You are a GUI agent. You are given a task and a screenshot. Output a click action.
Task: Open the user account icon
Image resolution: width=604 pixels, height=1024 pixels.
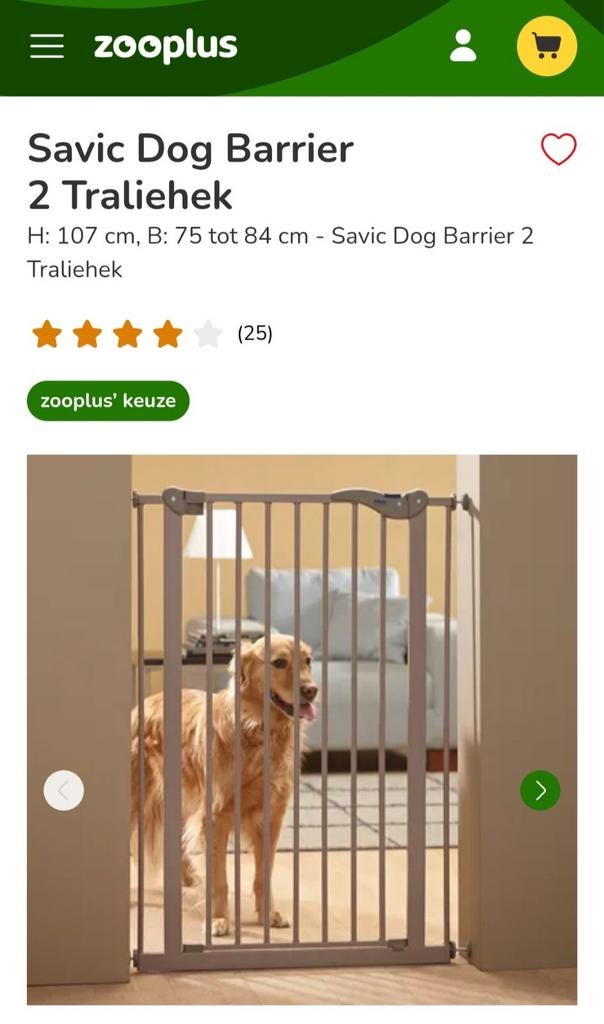click(463, 46)
